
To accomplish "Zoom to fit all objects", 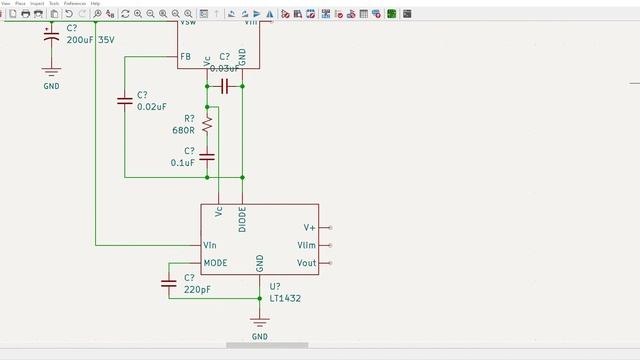I will pos(176,14).
